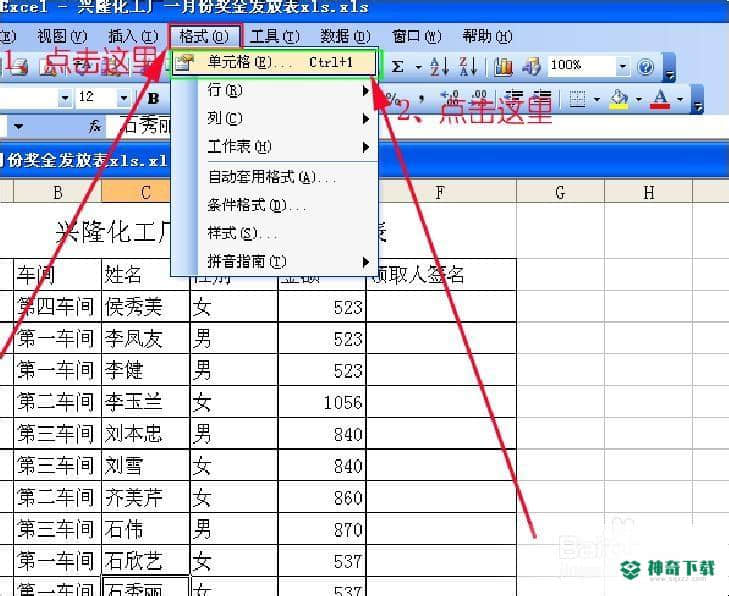Choose 单元格 Ctrl+1 menu entry
Viewport: 729px width, 596px height.
(x=274, y=63)
